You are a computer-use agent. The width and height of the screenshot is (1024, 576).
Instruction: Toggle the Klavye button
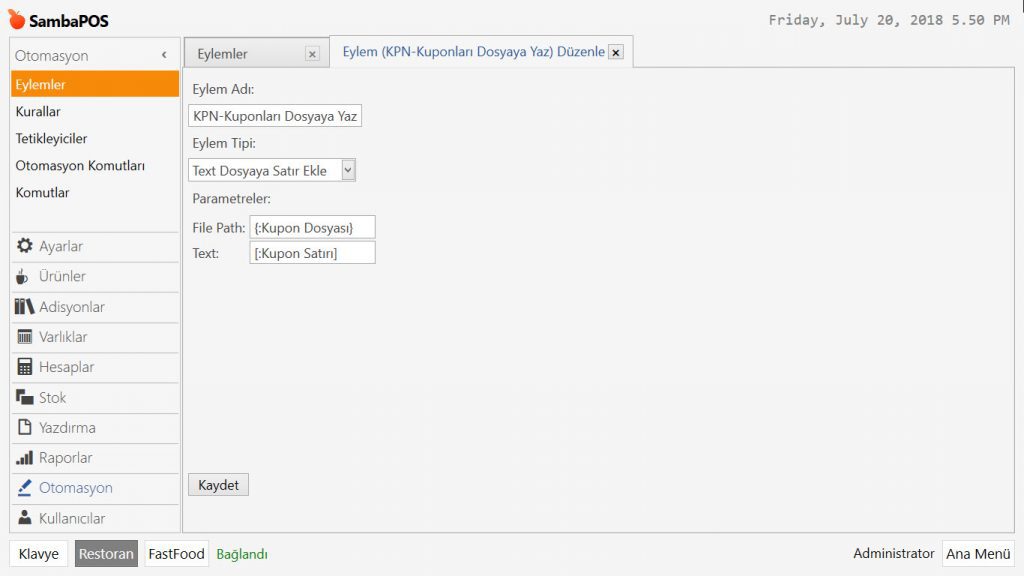39,554
